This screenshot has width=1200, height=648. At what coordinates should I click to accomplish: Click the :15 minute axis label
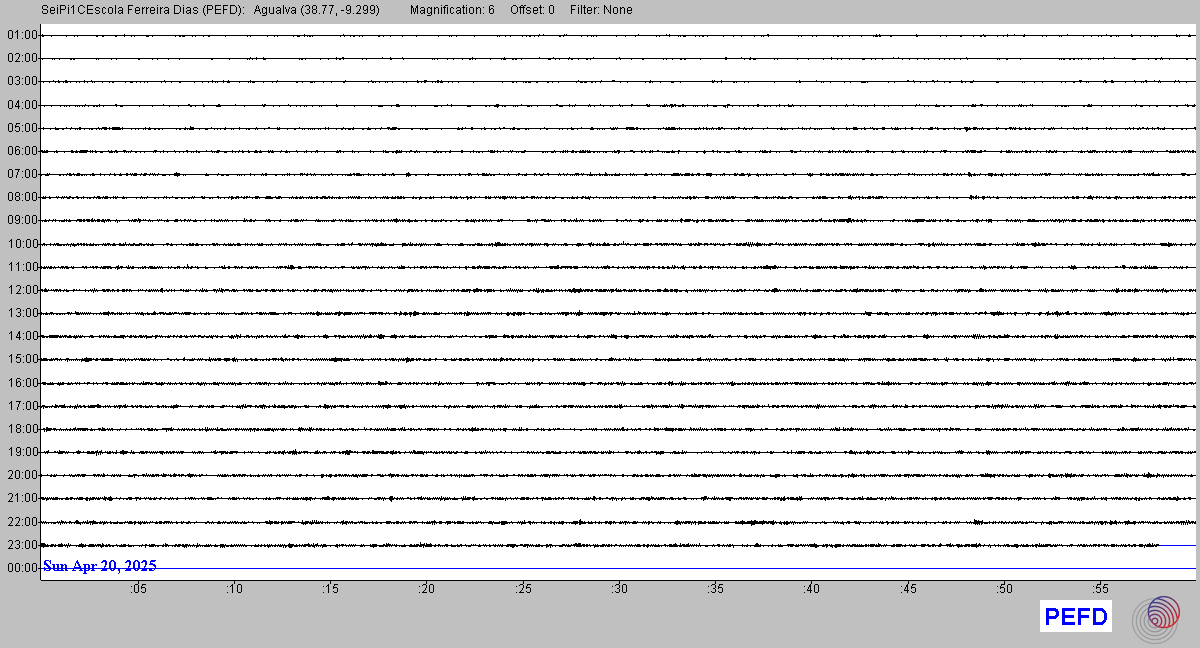330,590
